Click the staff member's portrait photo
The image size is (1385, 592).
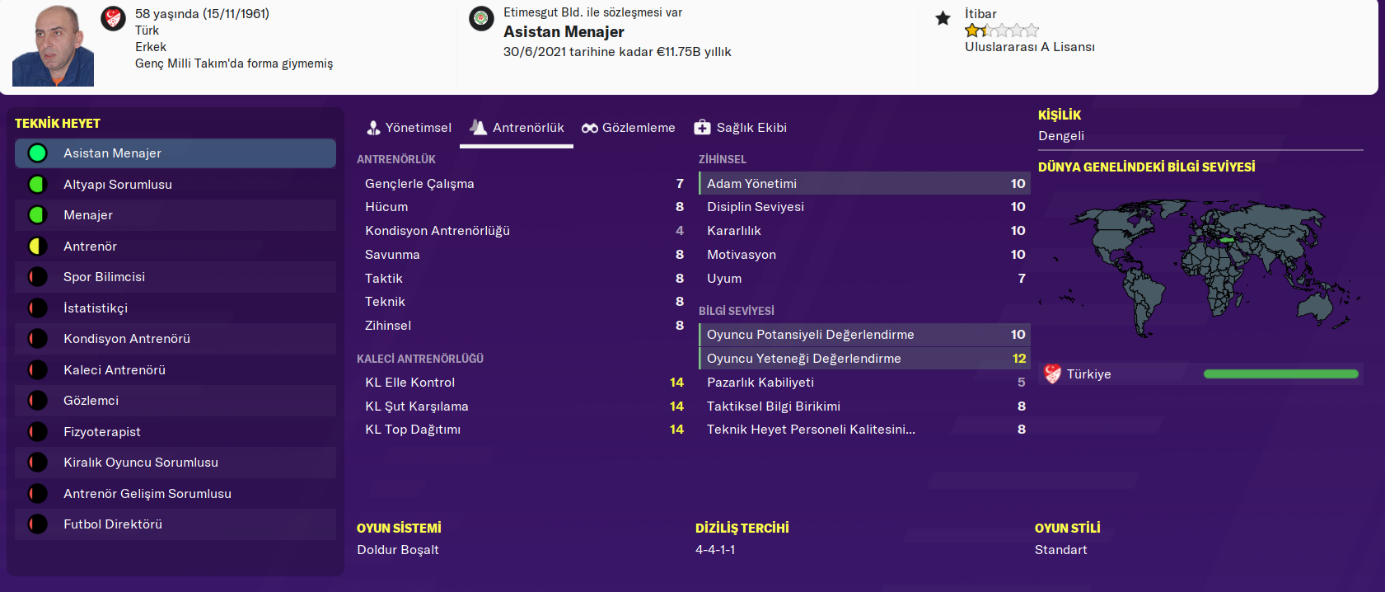[x=53, y=47]
